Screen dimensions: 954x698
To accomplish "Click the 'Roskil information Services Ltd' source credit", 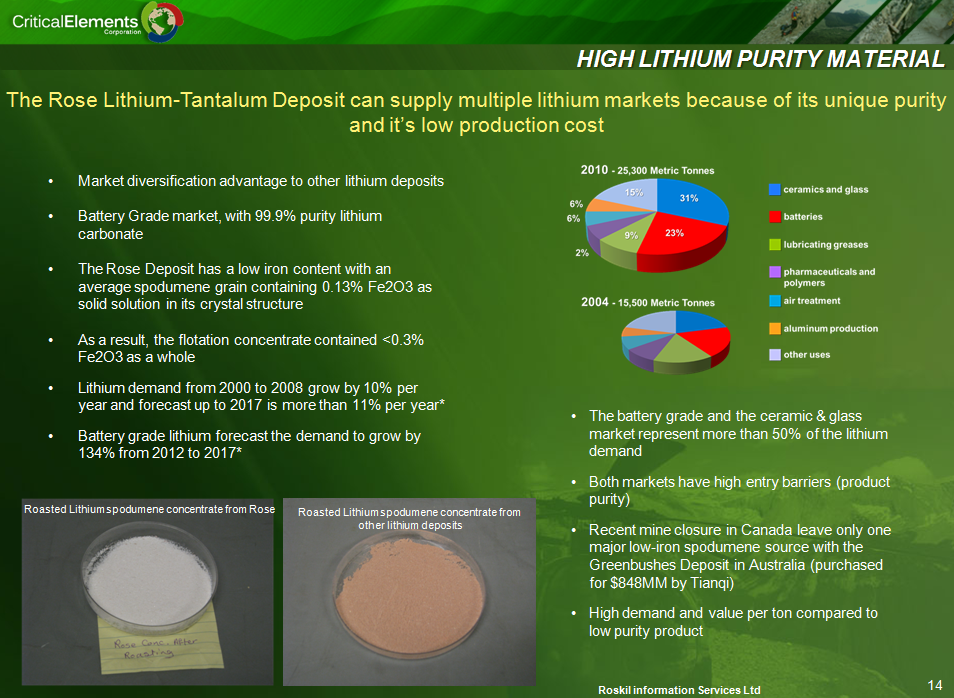I will click(x=679, y=690).
